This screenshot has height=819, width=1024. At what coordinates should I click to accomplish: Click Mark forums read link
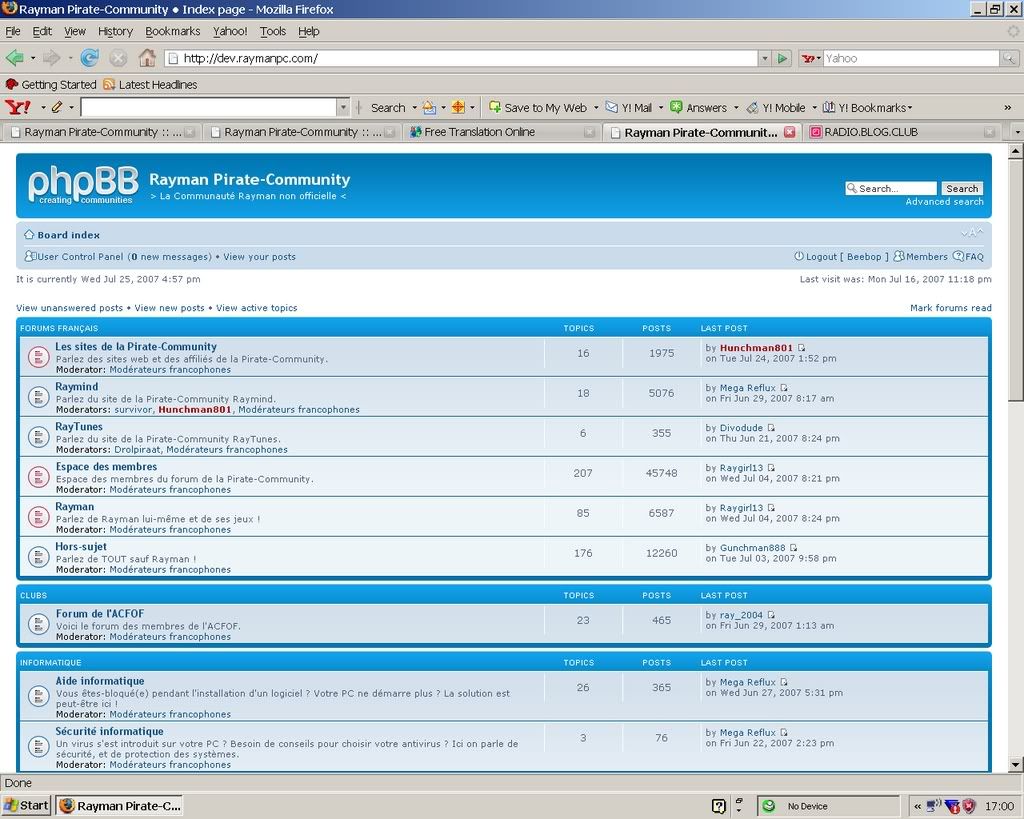pyautogui.click(x=950, y=308)
